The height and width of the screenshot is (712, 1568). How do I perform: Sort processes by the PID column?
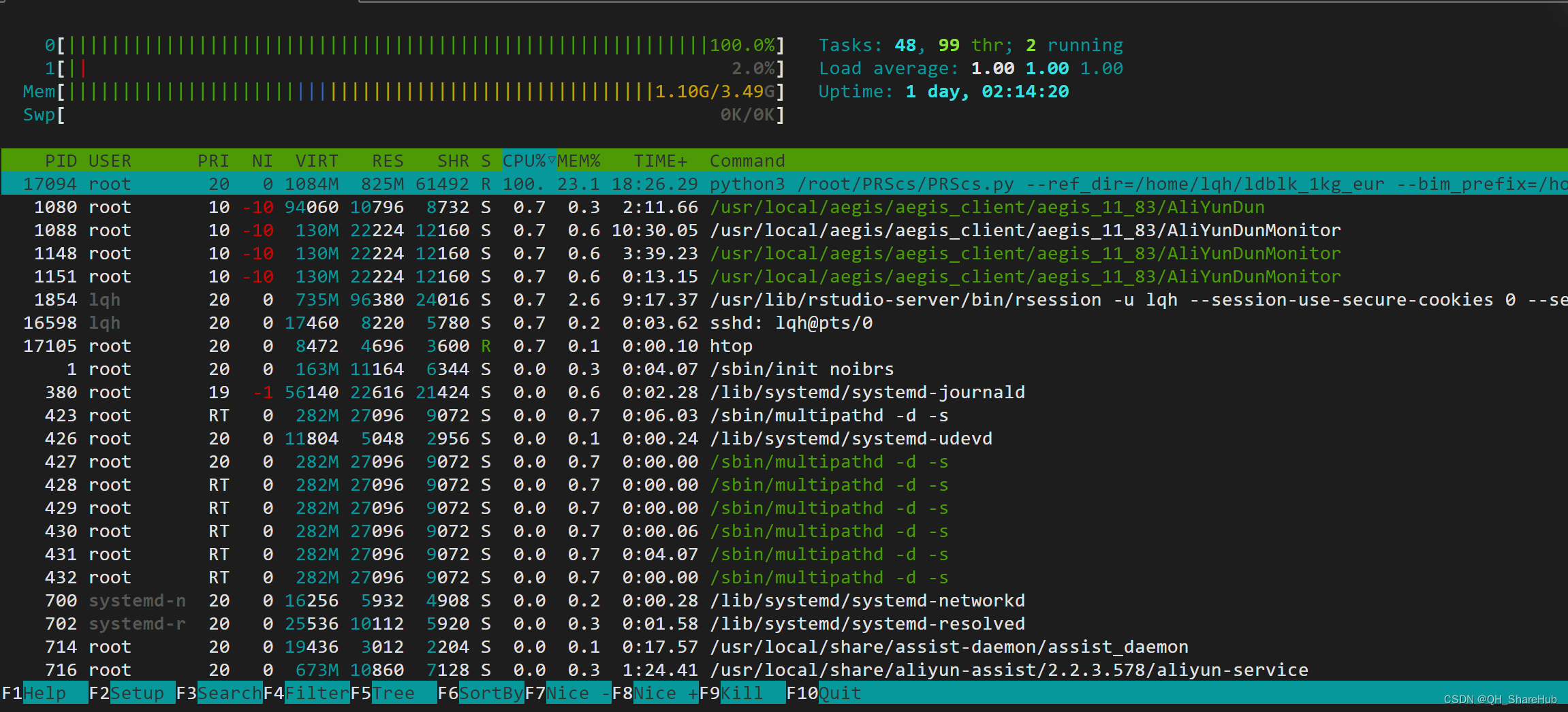click(x=61, y=161)
